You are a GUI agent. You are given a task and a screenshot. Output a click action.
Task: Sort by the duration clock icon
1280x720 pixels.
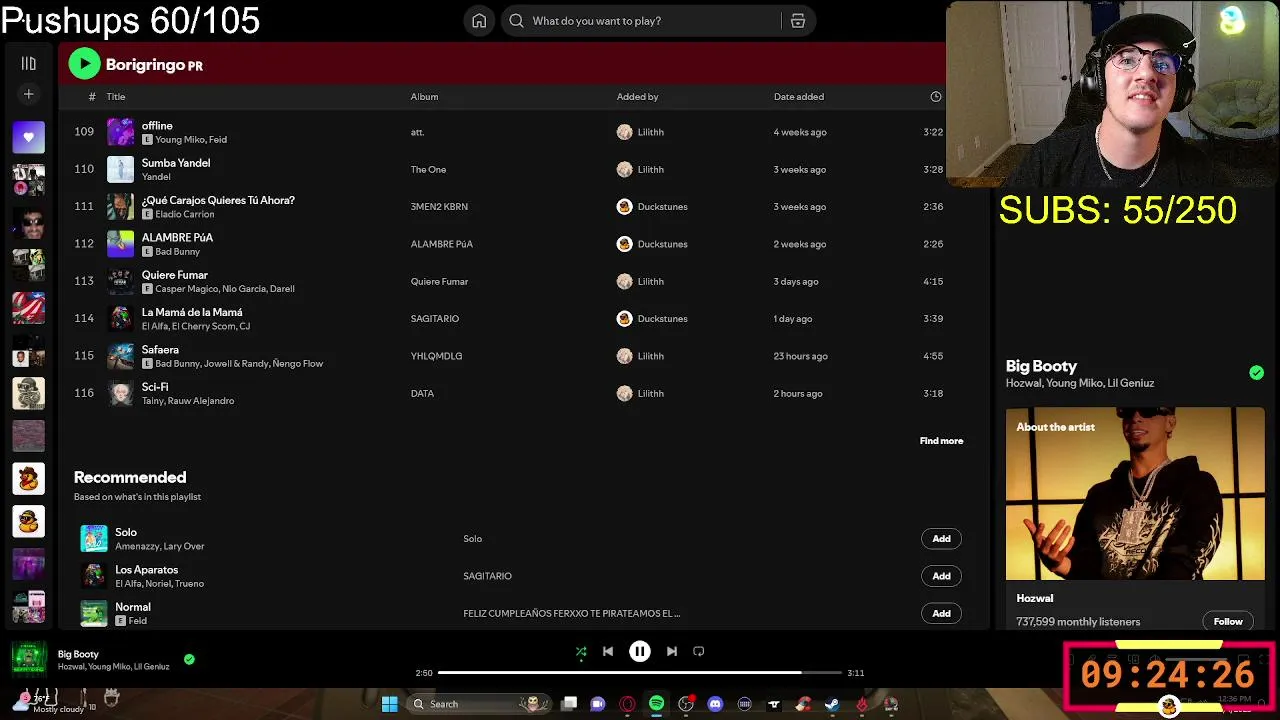(936, 97)
